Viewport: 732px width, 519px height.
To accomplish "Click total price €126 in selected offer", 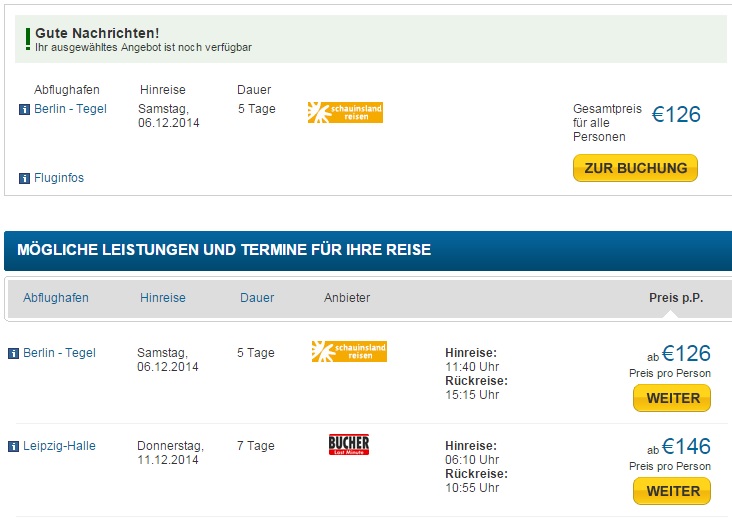I will click(676, 114).
